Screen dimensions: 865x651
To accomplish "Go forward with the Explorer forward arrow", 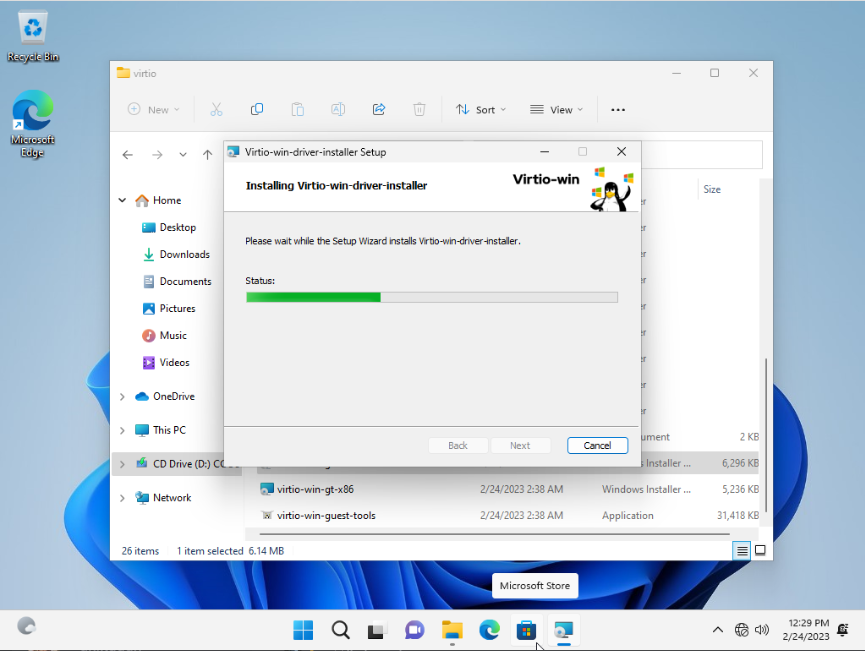I will coord(157,155).
